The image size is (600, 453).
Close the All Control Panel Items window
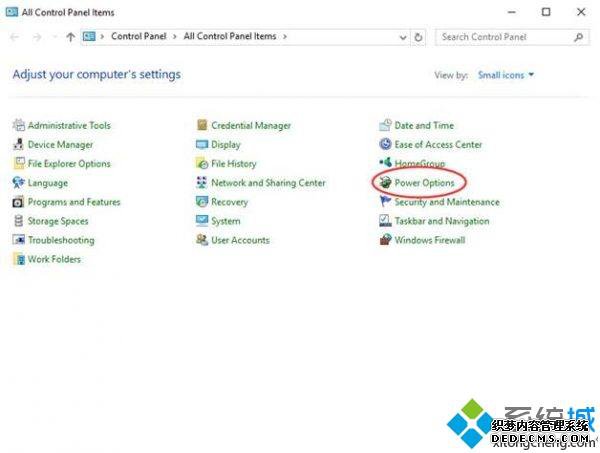point(581,12)
